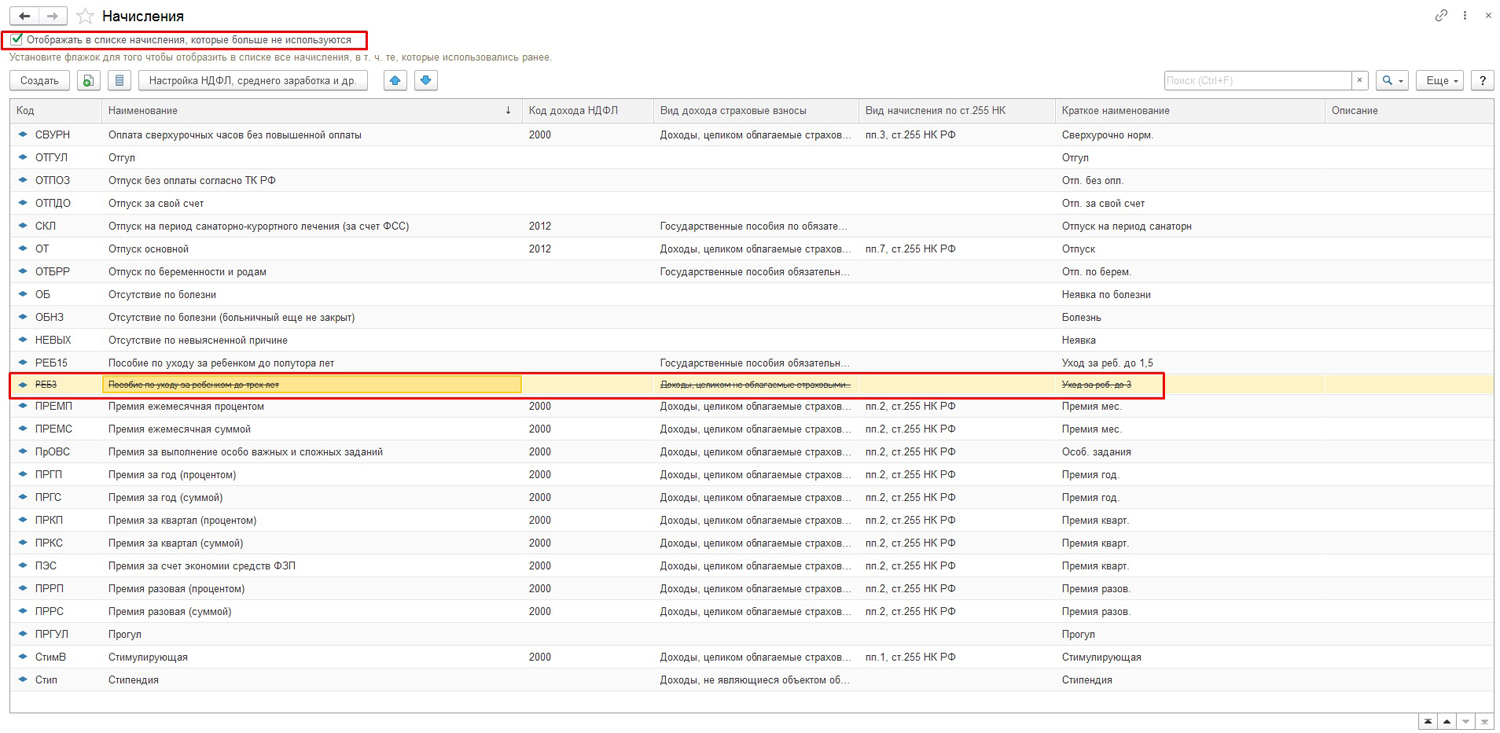Viewport: 1500px width, 733px height.
Task: Move item up with blue up arrow
Action: click(395, 81)
